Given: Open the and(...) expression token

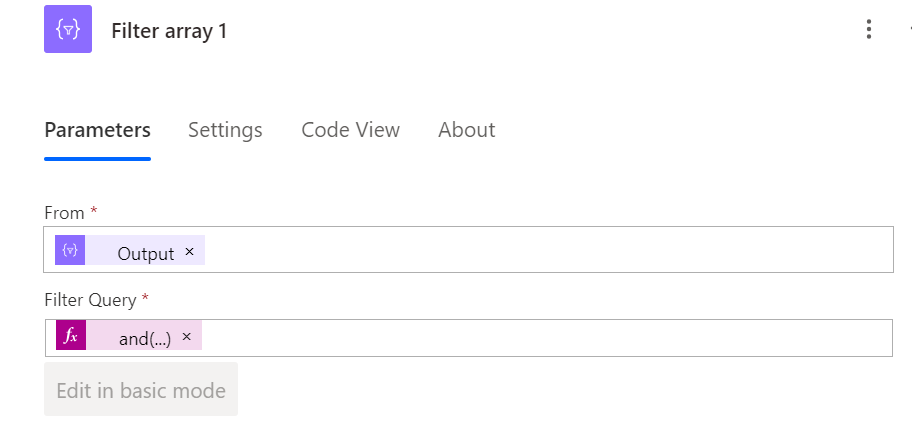Looking at the screenshot, I should tap(145, 338).
